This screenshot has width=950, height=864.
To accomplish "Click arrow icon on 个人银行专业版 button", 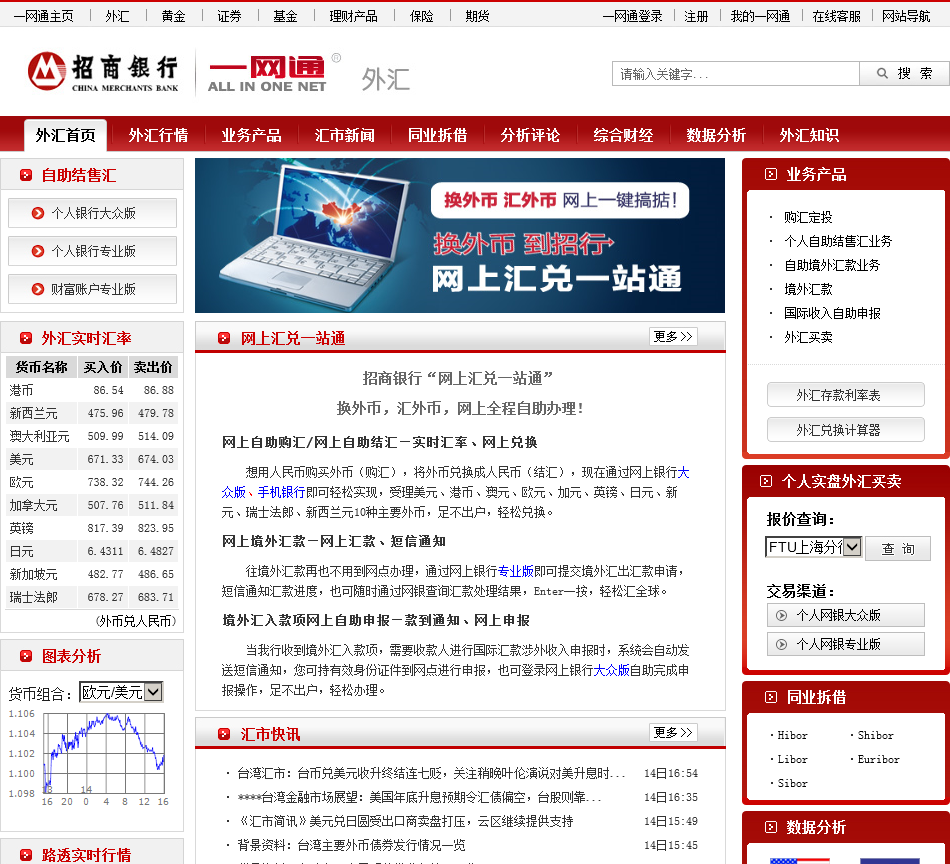I will tap(38, 251).
